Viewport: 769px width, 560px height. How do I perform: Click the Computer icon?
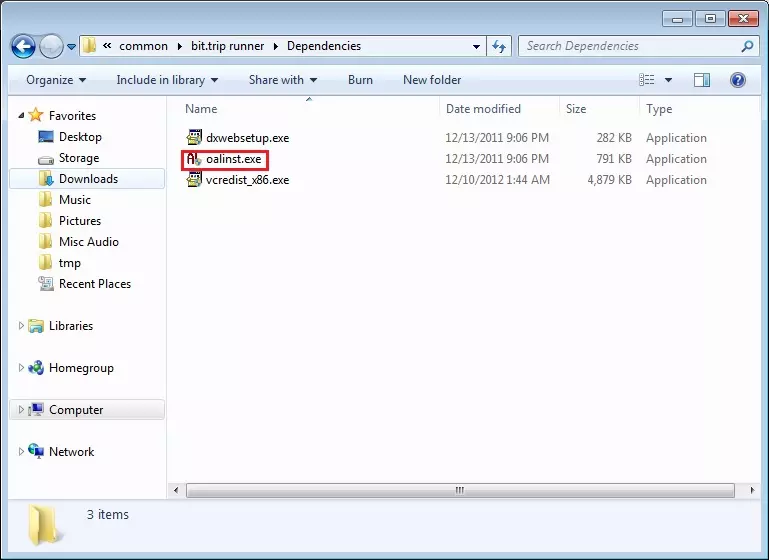click(36, 409)
